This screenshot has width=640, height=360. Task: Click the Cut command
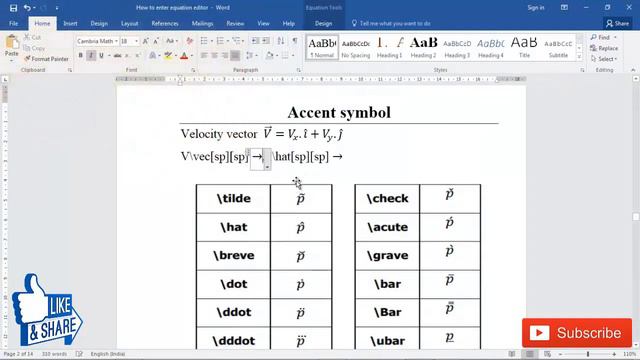(32, 37)
